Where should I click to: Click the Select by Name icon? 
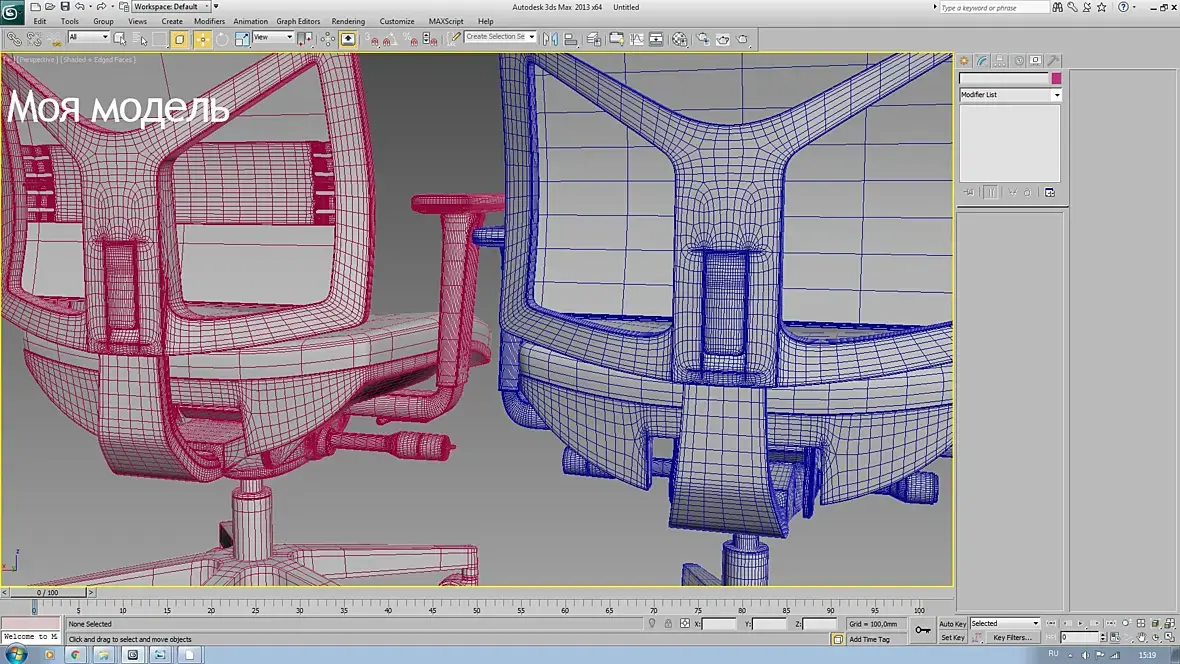tap(140, 39)
